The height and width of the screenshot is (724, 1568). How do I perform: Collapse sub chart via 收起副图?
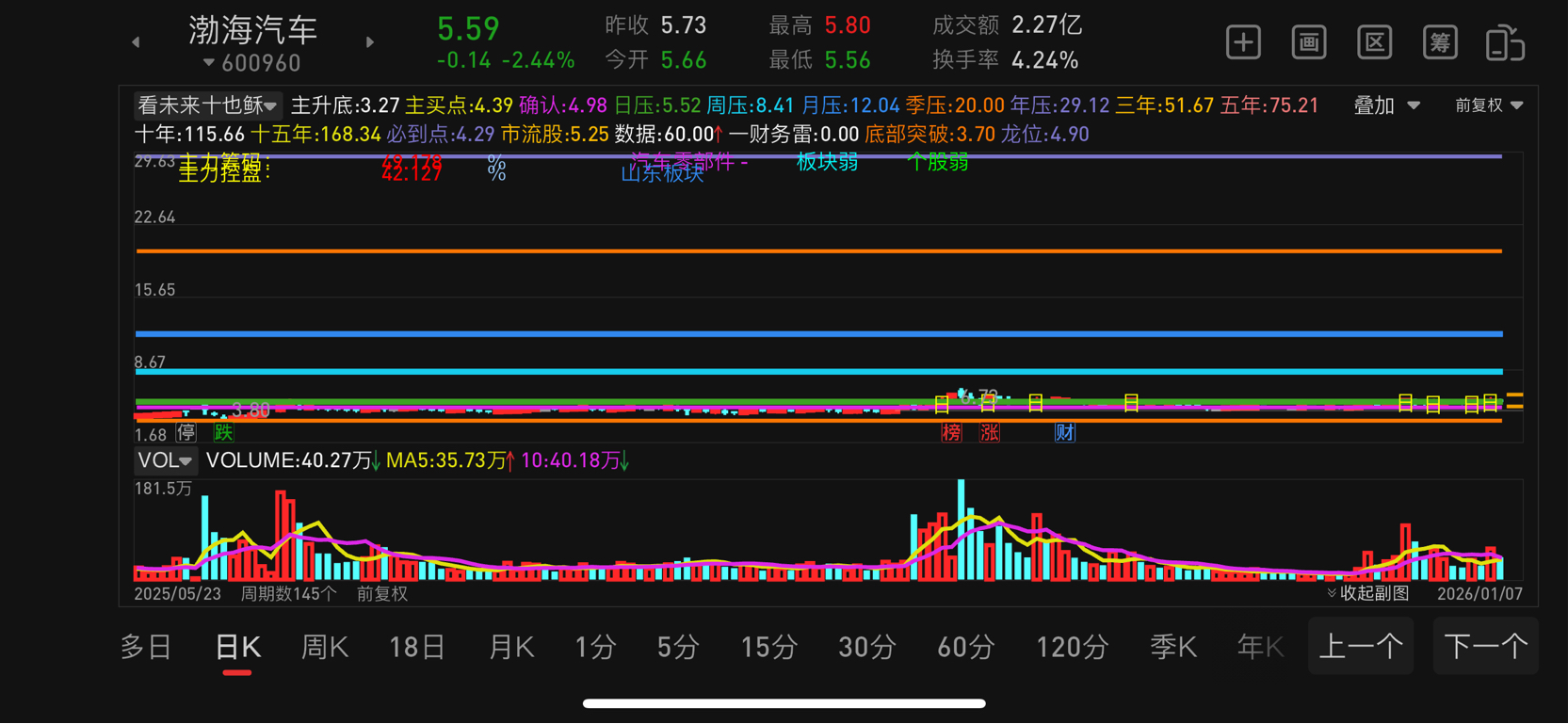click(1368, 593)
